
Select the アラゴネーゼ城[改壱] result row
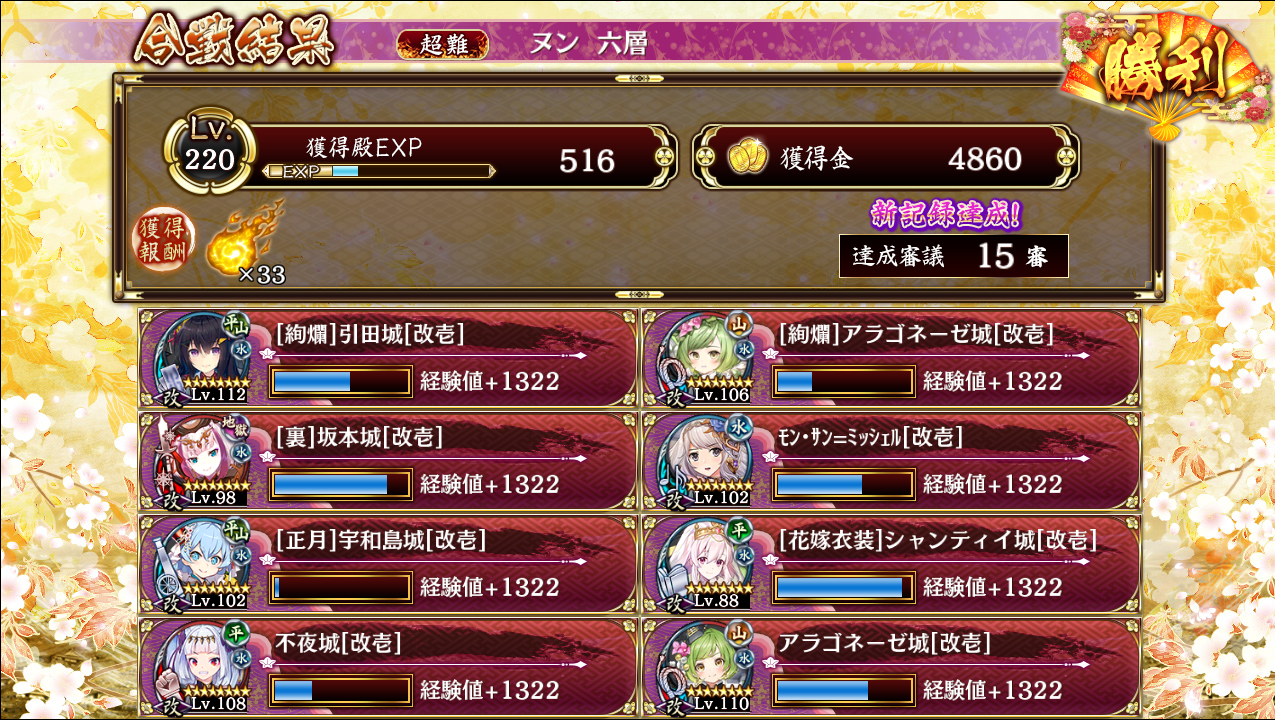point(891,666)
